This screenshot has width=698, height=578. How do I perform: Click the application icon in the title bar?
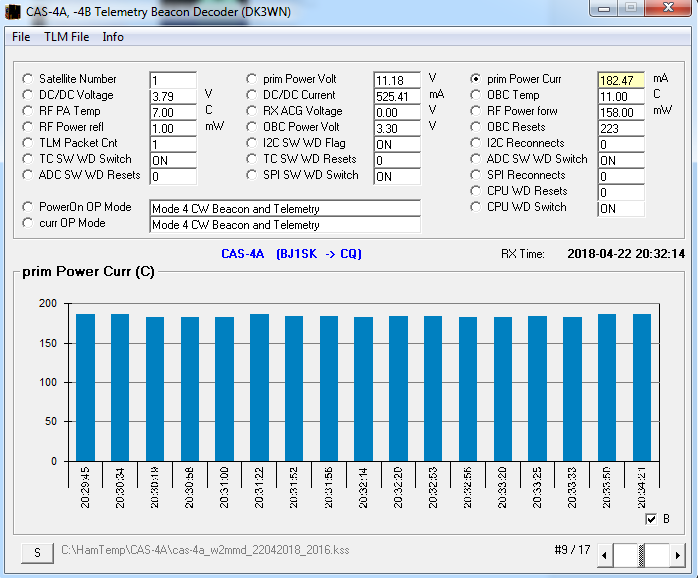13,11
